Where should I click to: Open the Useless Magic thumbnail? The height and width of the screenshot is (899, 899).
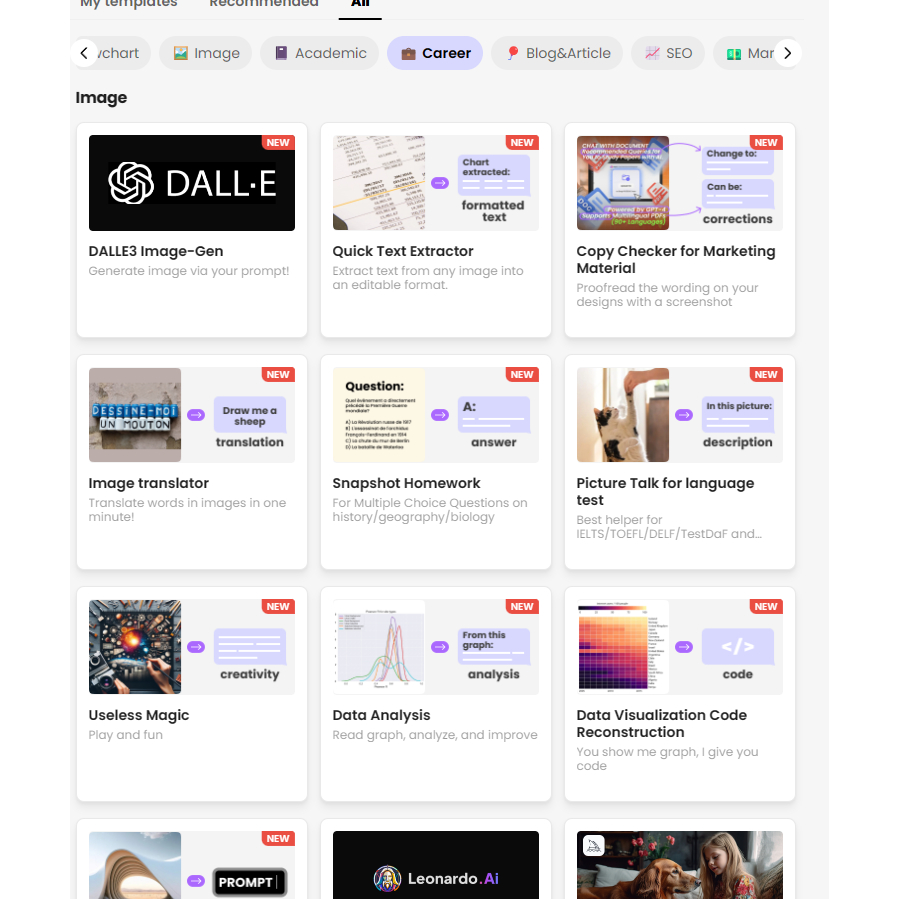point(192,647)
